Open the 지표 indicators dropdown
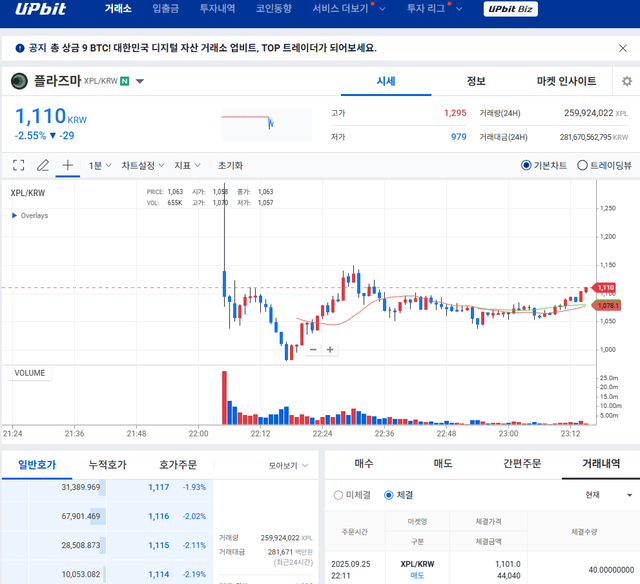Screen dimensions: 640x584 (187, 165)
